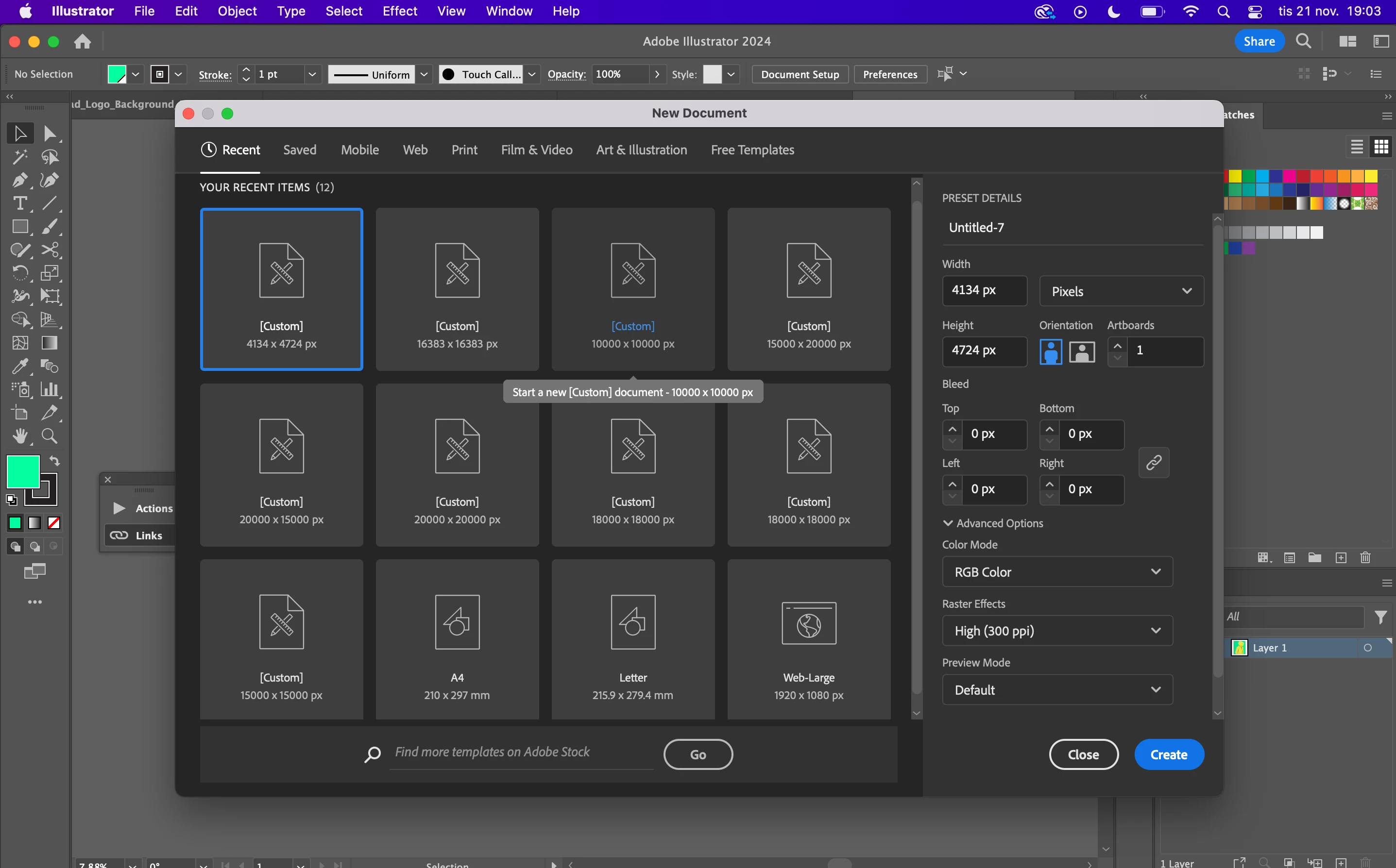Image resolution: width=1396 pixels, height=868 pixels.
Task: Click the green fill color swatch in toolbar
Action: pyautogui.click(x=22, y=471)
